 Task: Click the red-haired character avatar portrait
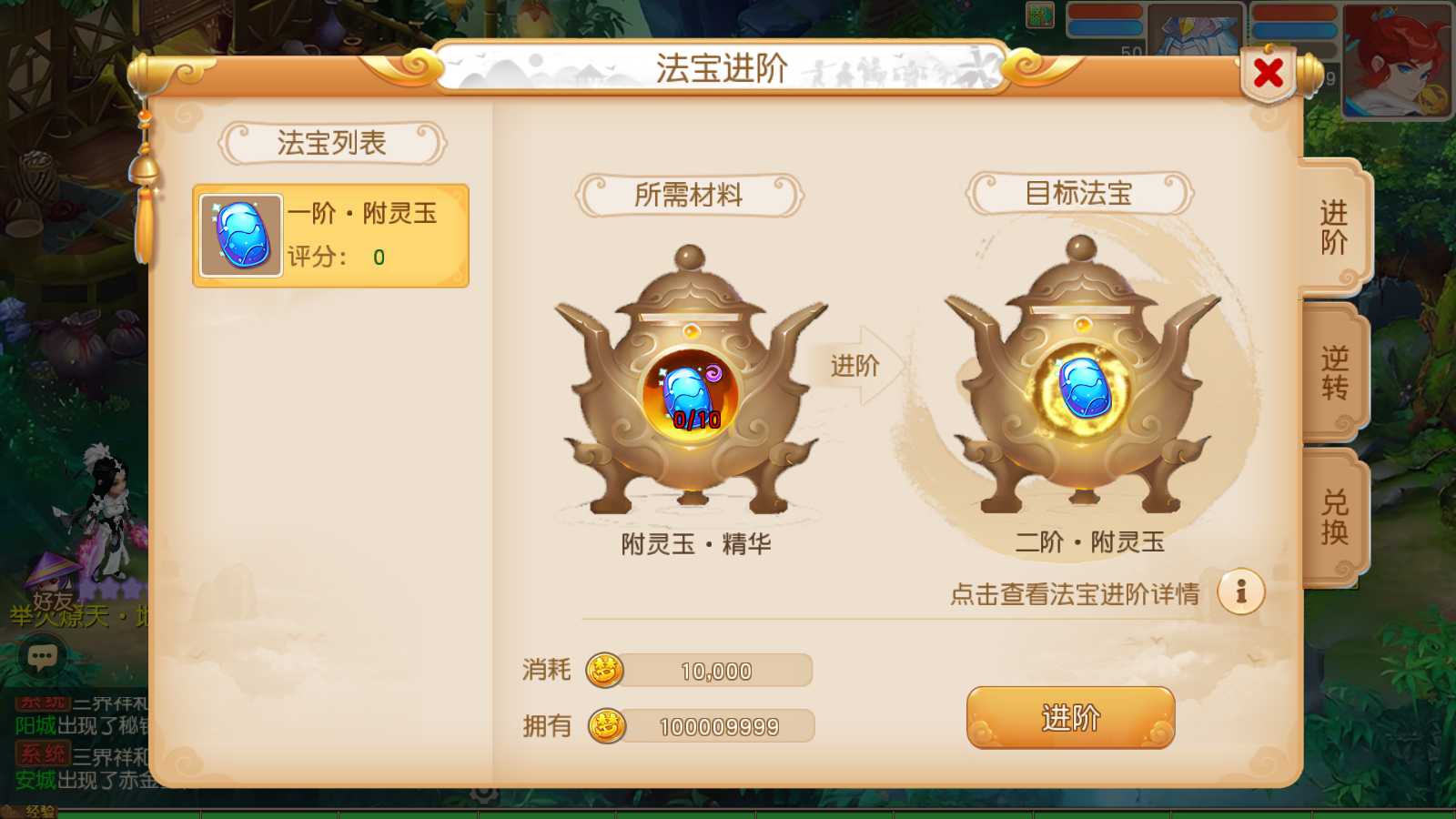[1398, 61]
